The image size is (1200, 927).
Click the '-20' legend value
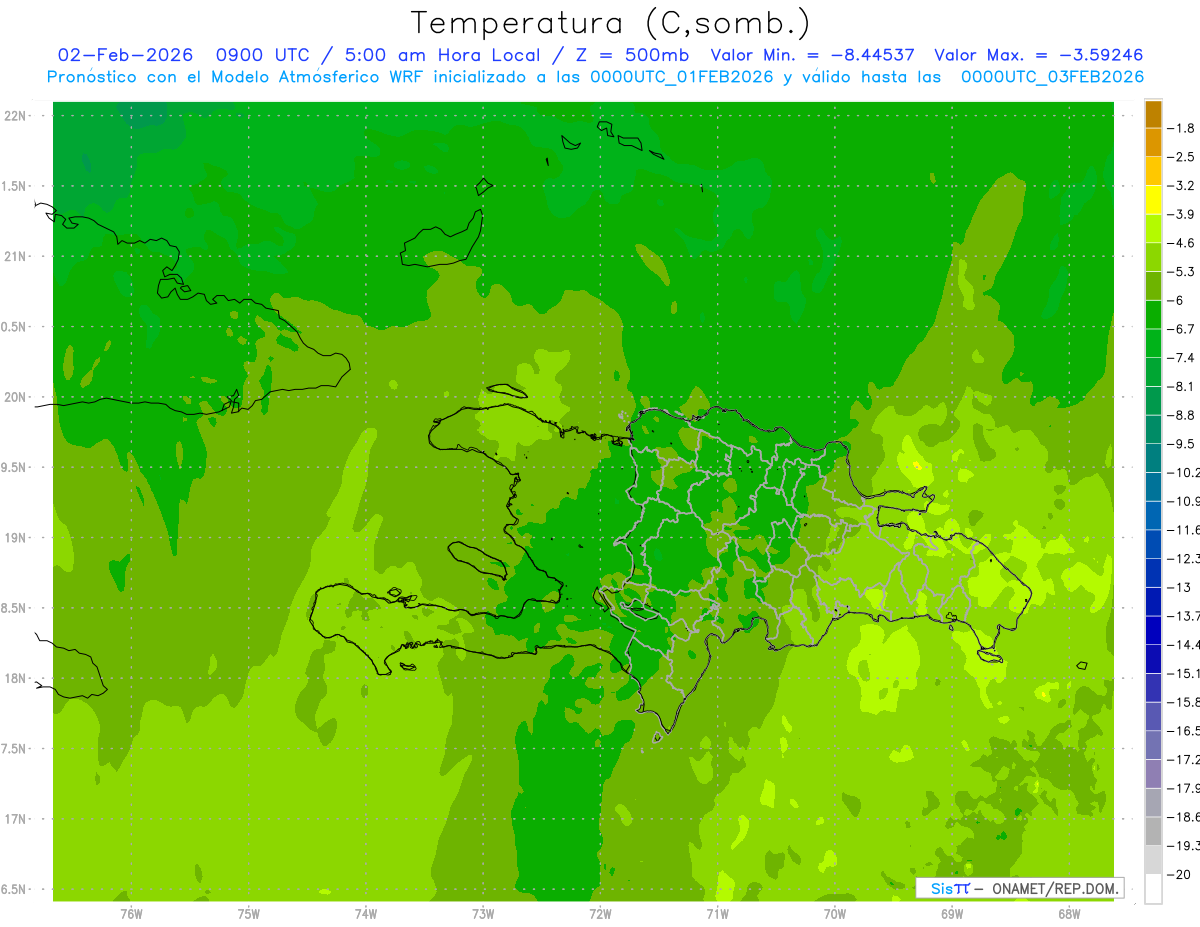1180,875
